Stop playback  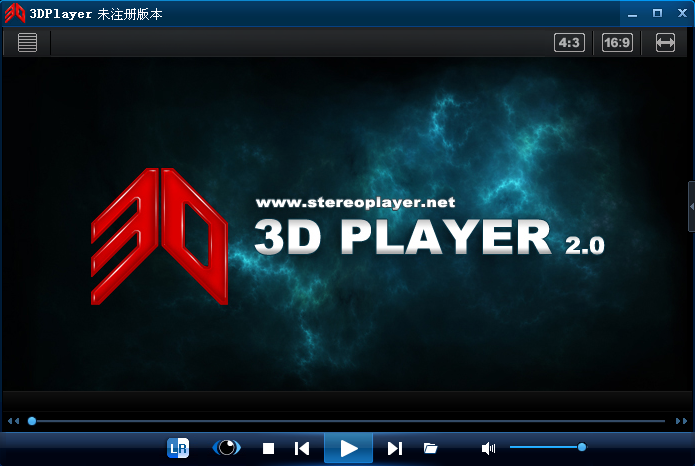(x=268, y=448)
